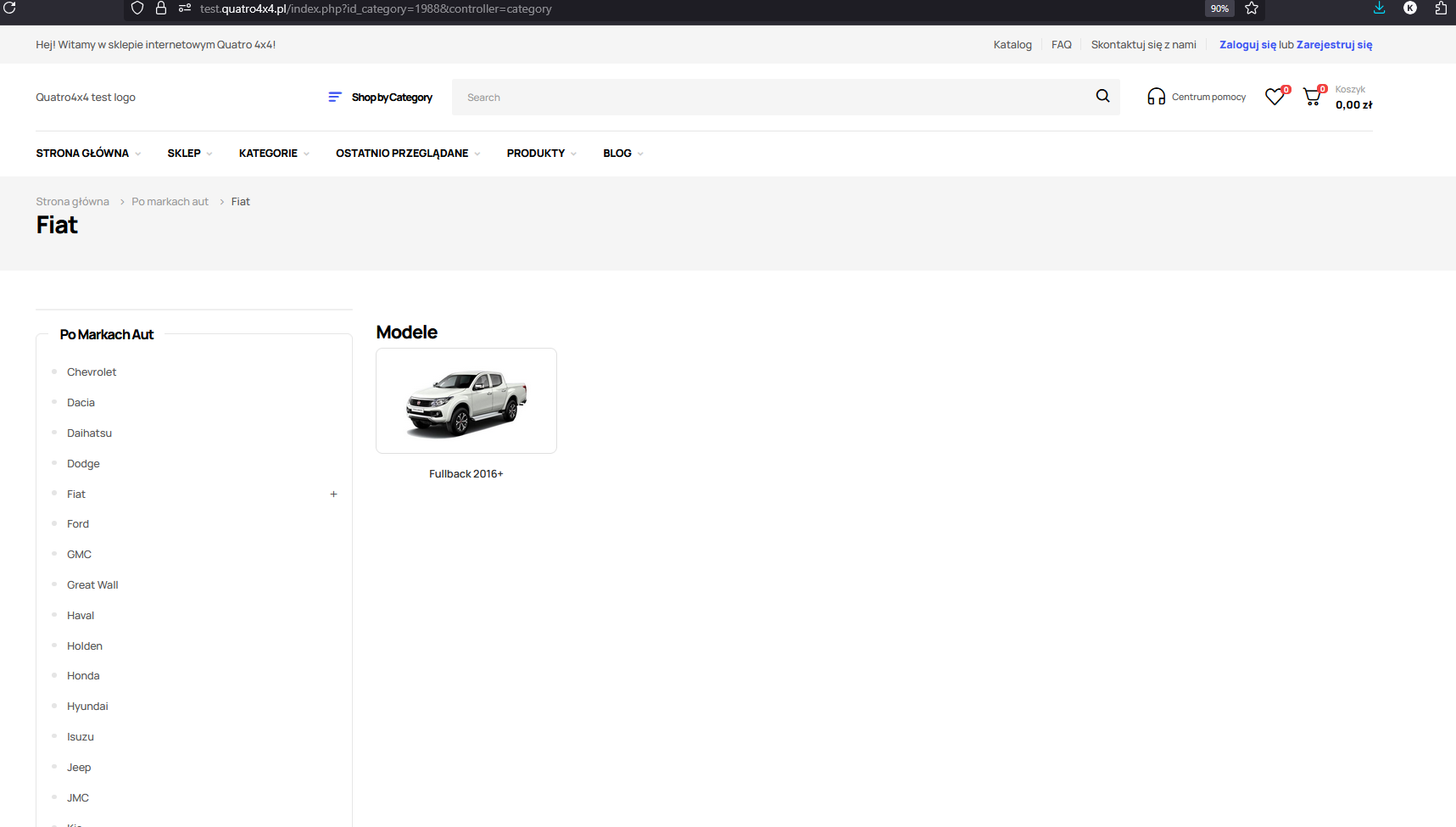Click the Zarejestruj się link
Viewport: 1456px width, 827px height.
pyautogui.click(x=1334, y=45)
